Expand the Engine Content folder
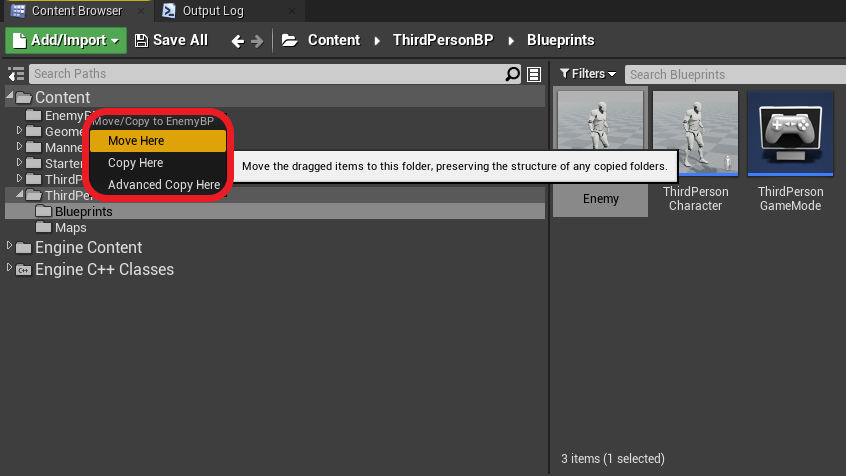 (9, 246)
